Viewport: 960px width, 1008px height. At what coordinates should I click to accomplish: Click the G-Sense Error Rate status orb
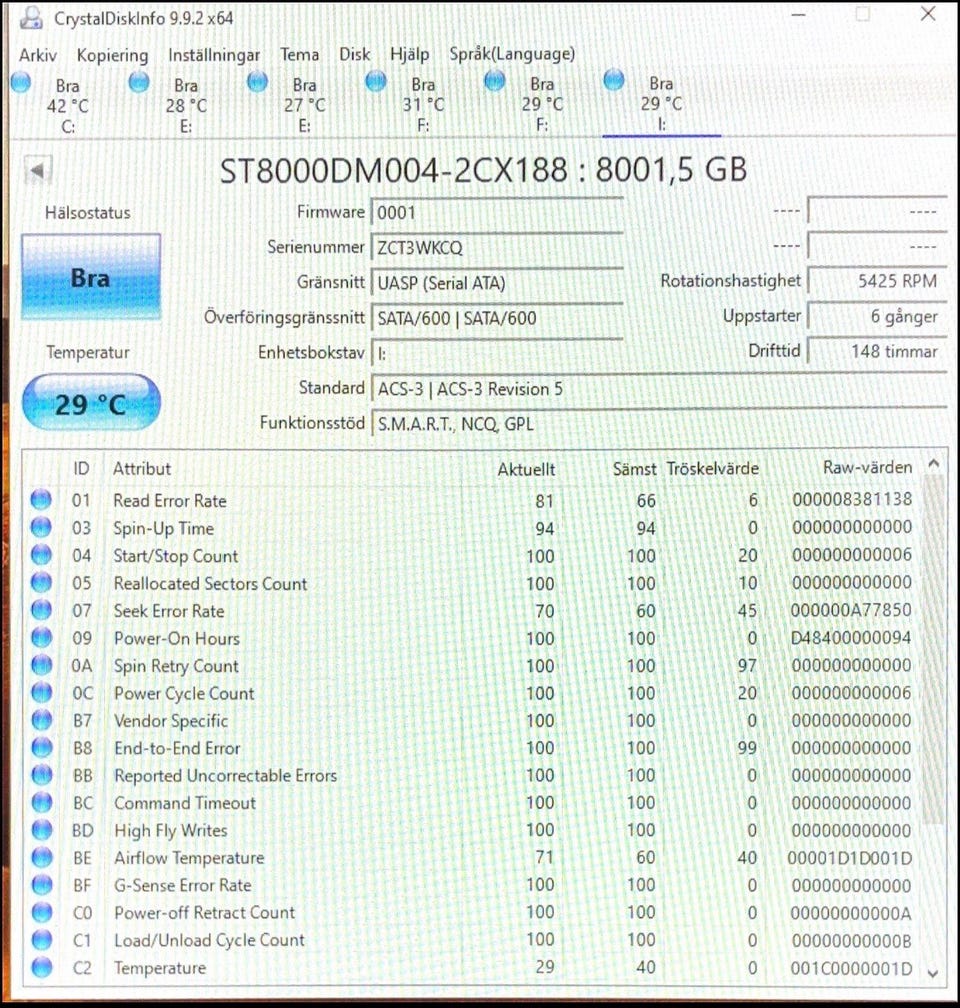41,885
